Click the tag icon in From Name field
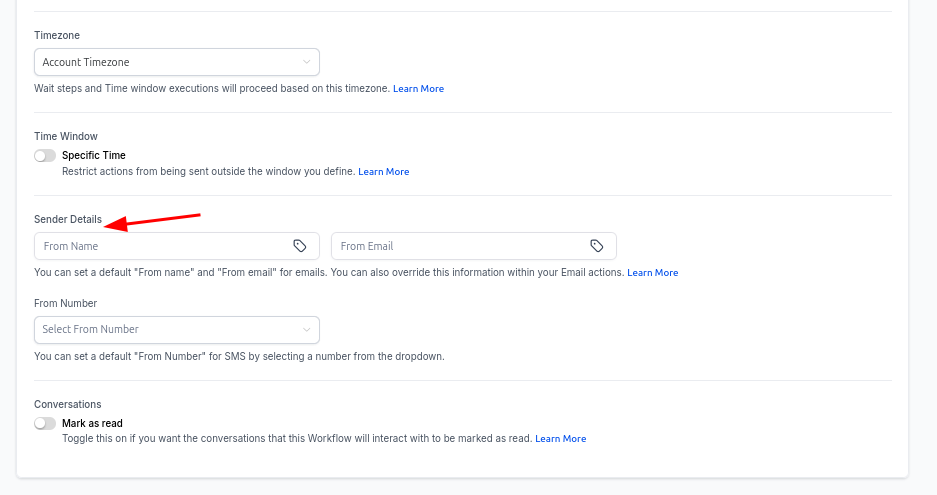 [x=299, y=246]
